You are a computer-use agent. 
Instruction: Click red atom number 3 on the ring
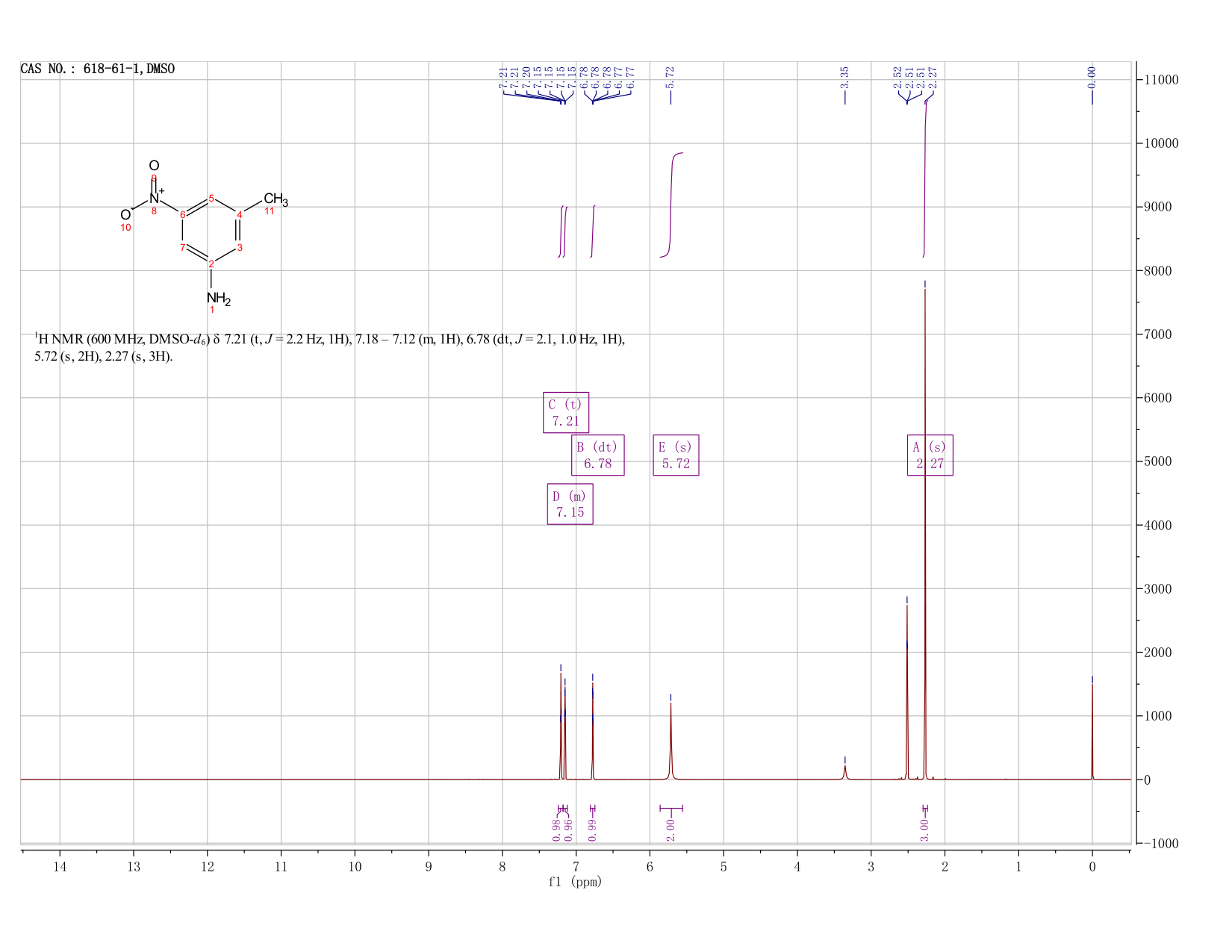240,247
